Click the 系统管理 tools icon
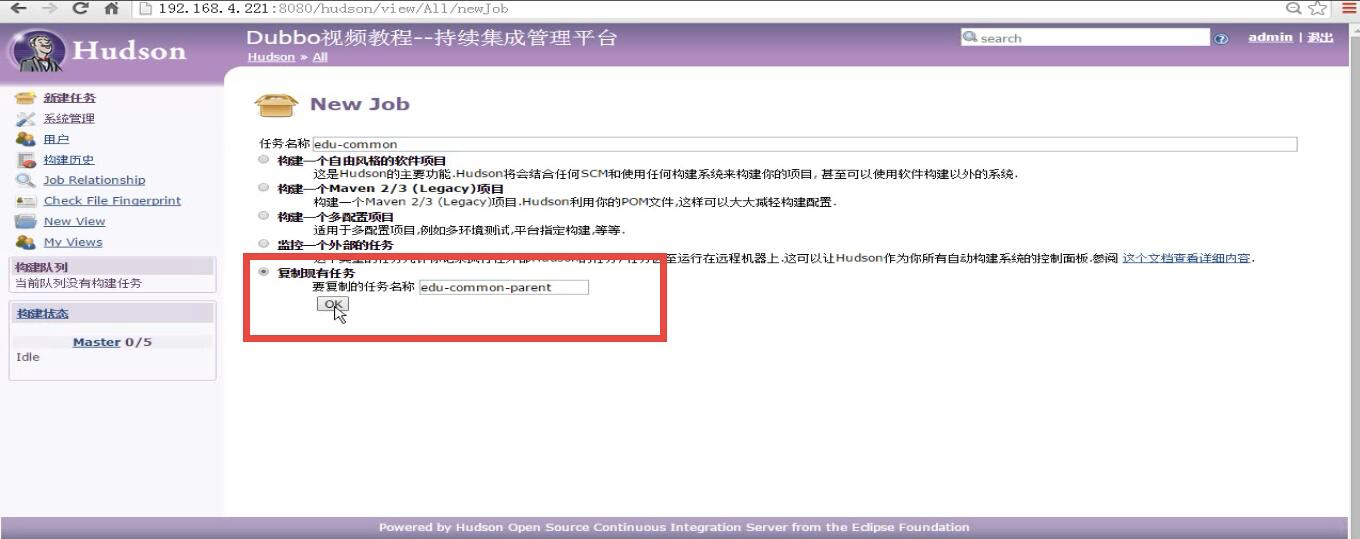Screen dimensions: 1360x539 click(25, 119)
